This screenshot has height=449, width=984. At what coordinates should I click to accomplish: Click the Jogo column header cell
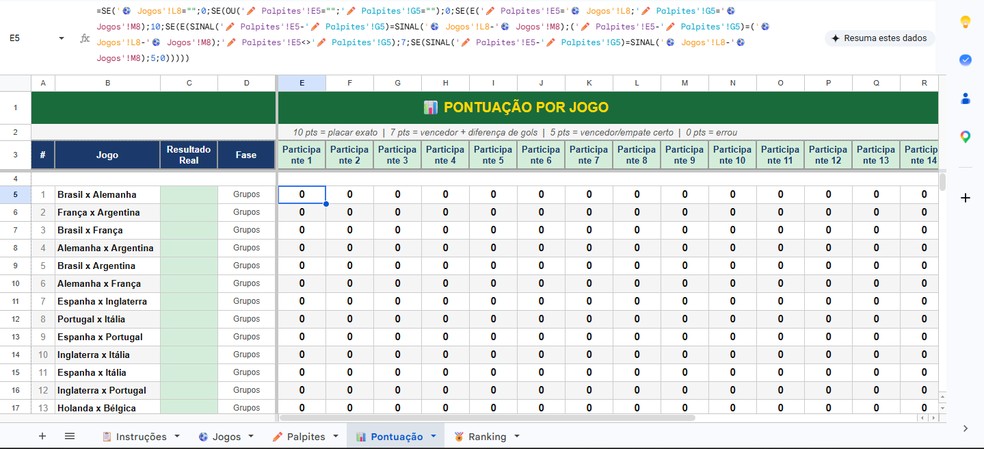[x=107, y=154]
